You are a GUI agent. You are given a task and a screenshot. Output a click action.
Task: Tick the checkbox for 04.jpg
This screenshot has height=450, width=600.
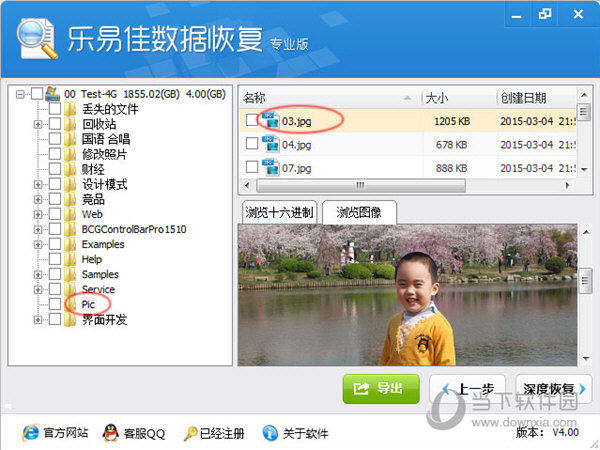(x=252, y=144)
